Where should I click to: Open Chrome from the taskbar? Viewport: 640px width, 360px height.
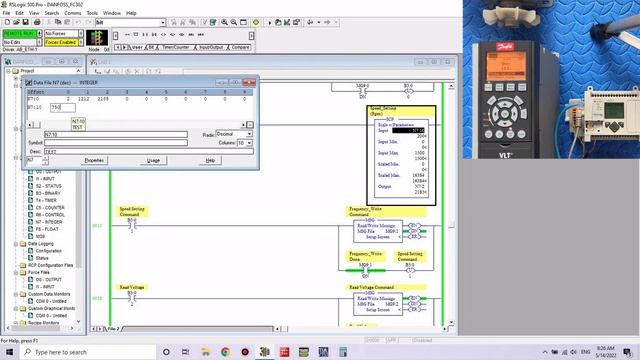coord(225,352)
